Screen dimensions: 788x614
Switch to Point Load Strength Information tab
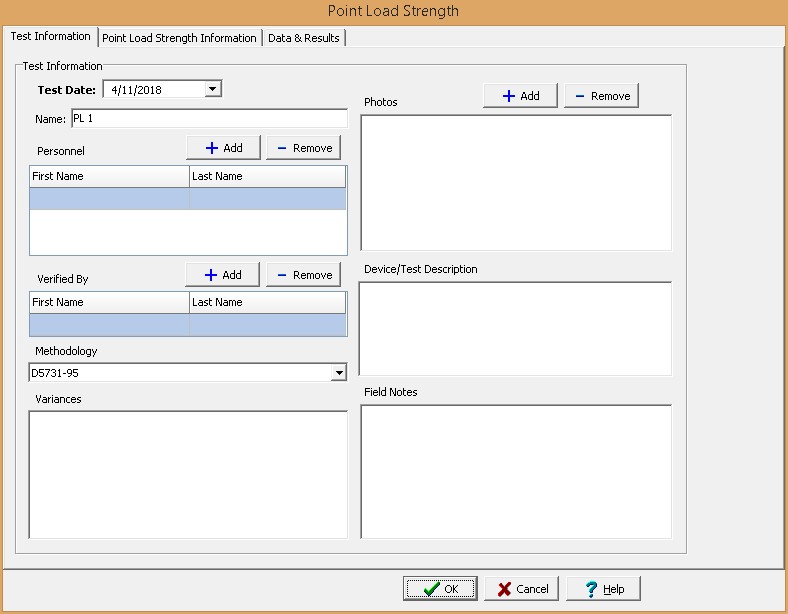coord(179,38)
